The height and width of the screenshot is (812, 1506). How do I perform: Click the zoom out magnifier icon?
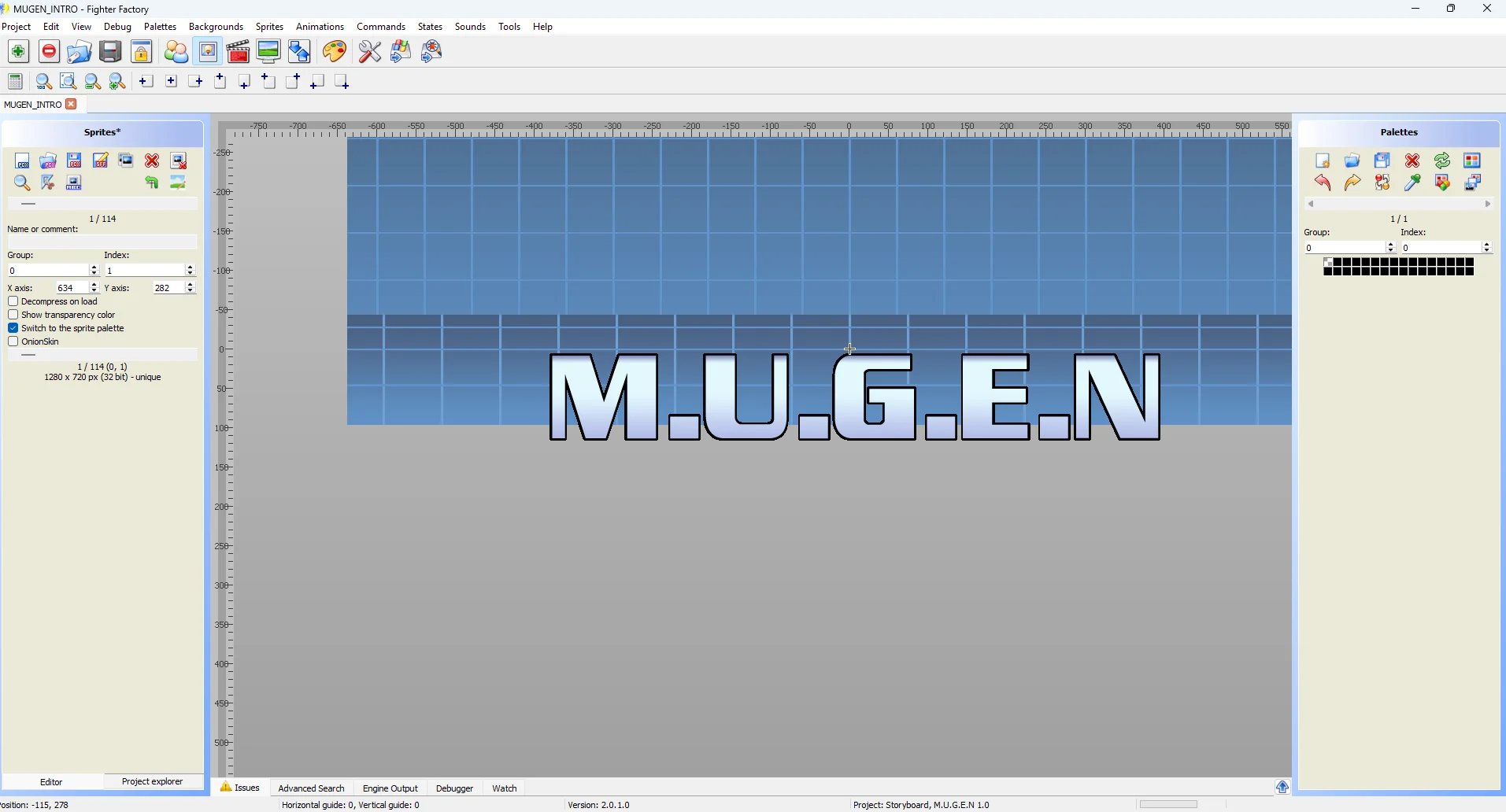point(93,82)
